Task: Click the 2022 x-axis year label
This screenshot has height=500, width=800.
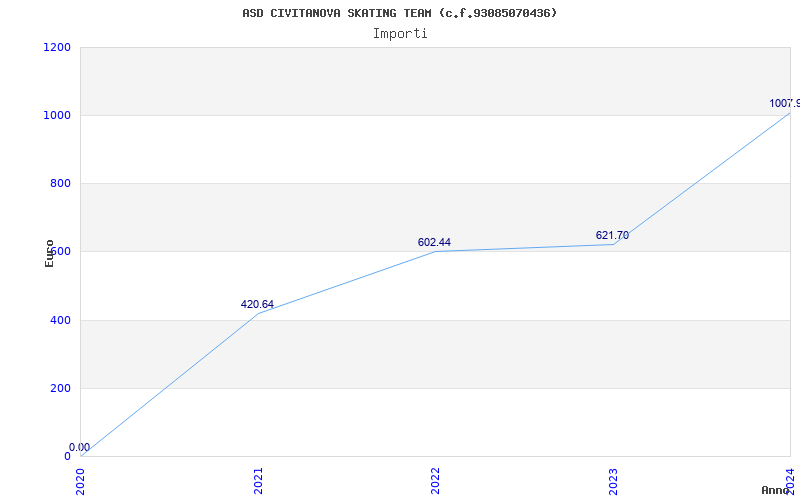Action: pyautogui.click(x=436, y=479)
